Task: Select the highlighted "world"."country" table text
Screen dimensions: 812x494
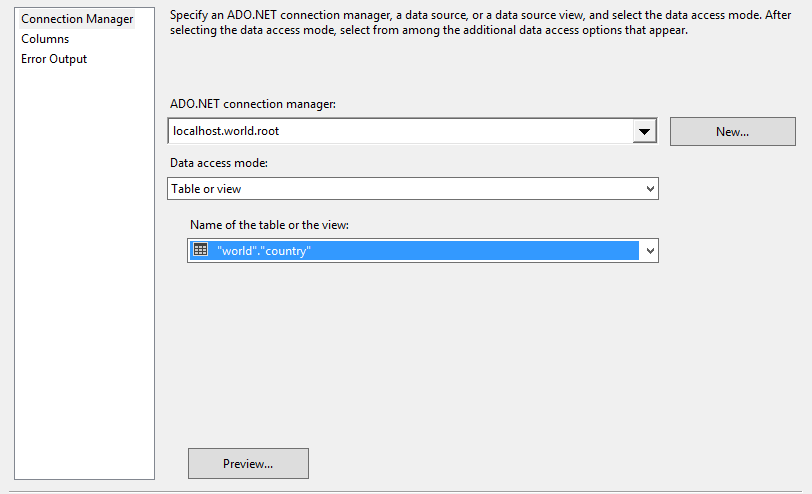Action: pyautogui.click(x=264, y=251)
